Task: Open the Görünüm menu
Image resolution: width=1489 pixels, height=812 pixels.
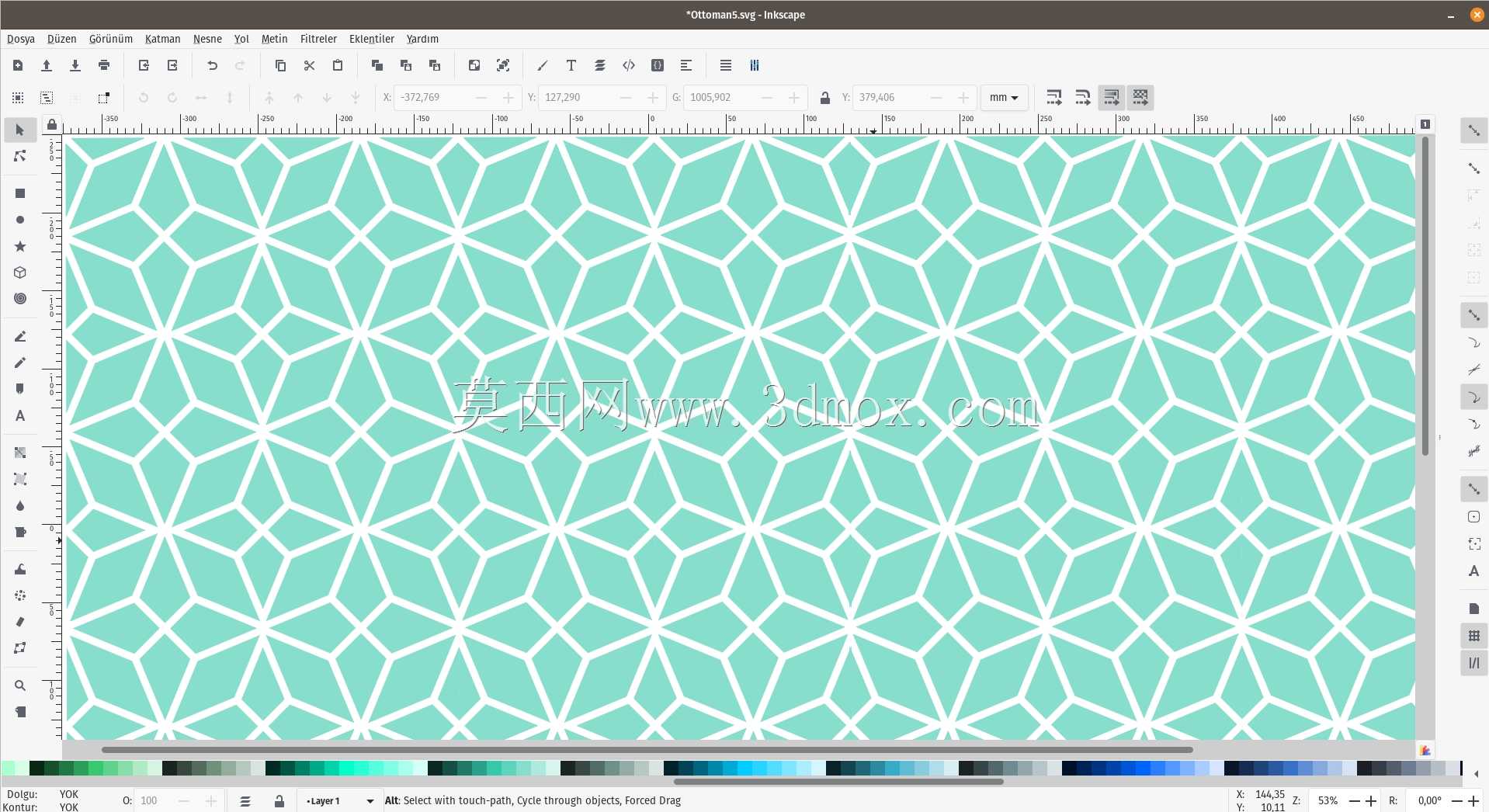Action: coord(111,39)
